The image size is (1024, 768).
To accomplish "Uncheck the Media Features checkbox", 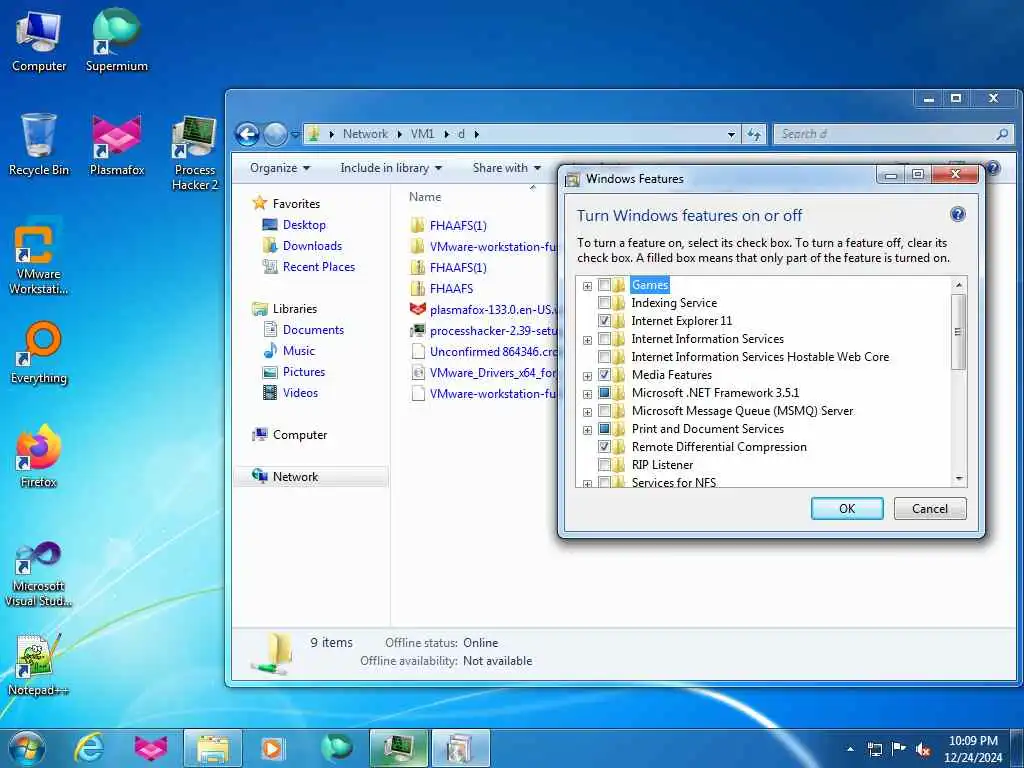I will coord(604,375).
